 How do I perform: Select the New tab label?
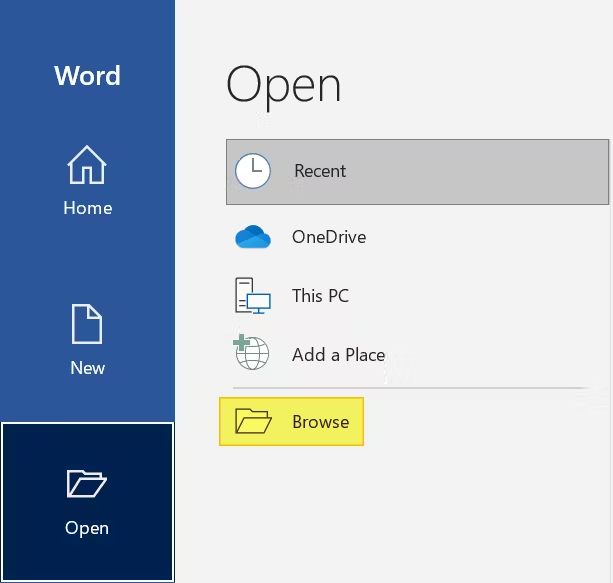[87, 368]
